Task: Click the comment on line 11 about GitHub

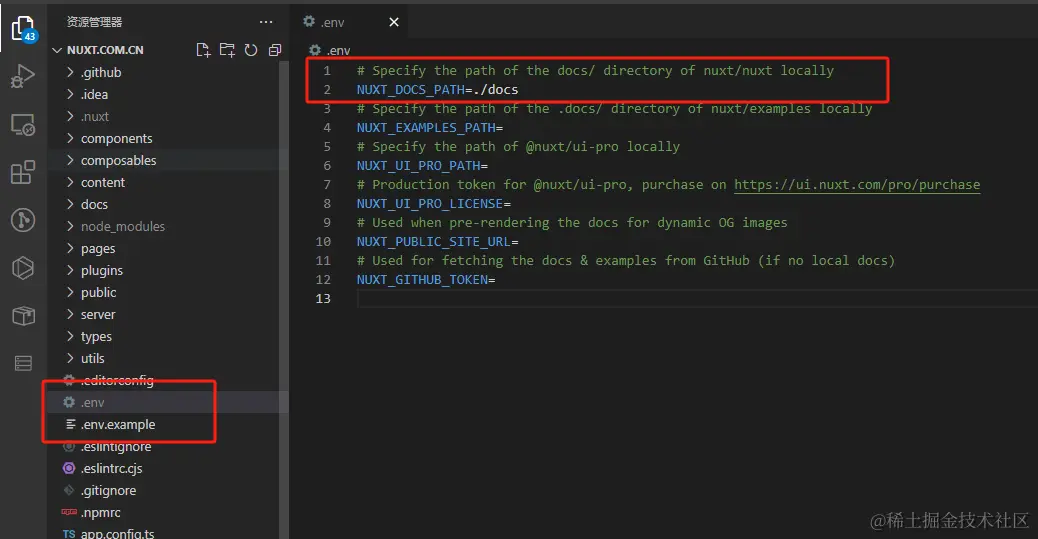Action: click(x=626, y=261)
